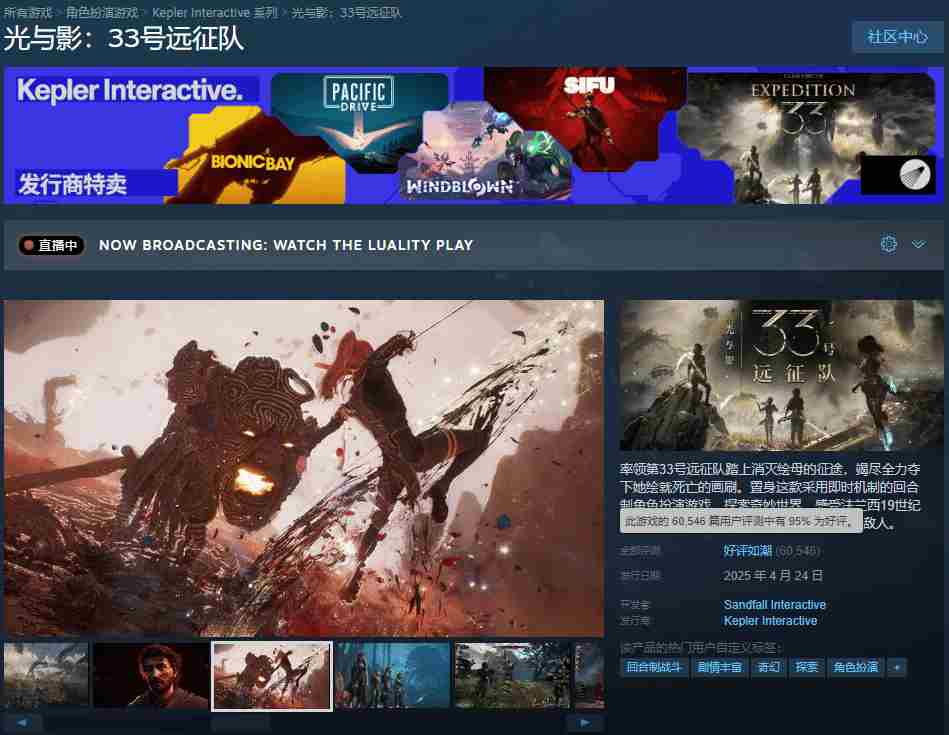Viewport: 949px width, 735px height.
Task: Open the NOW BROADCASTING title
Action: tap(286, 245)
